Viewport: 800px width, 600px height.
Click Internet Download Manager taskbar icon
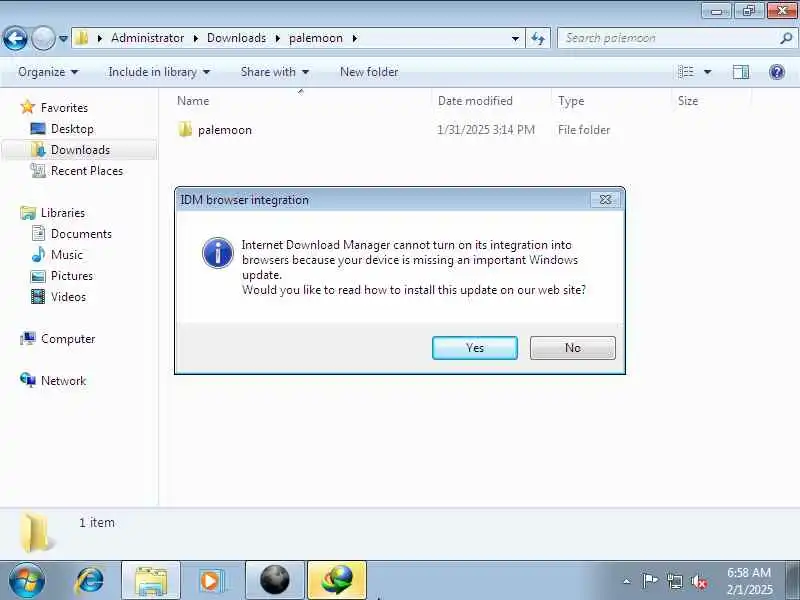pyautogui.click(x=337, y=581)
